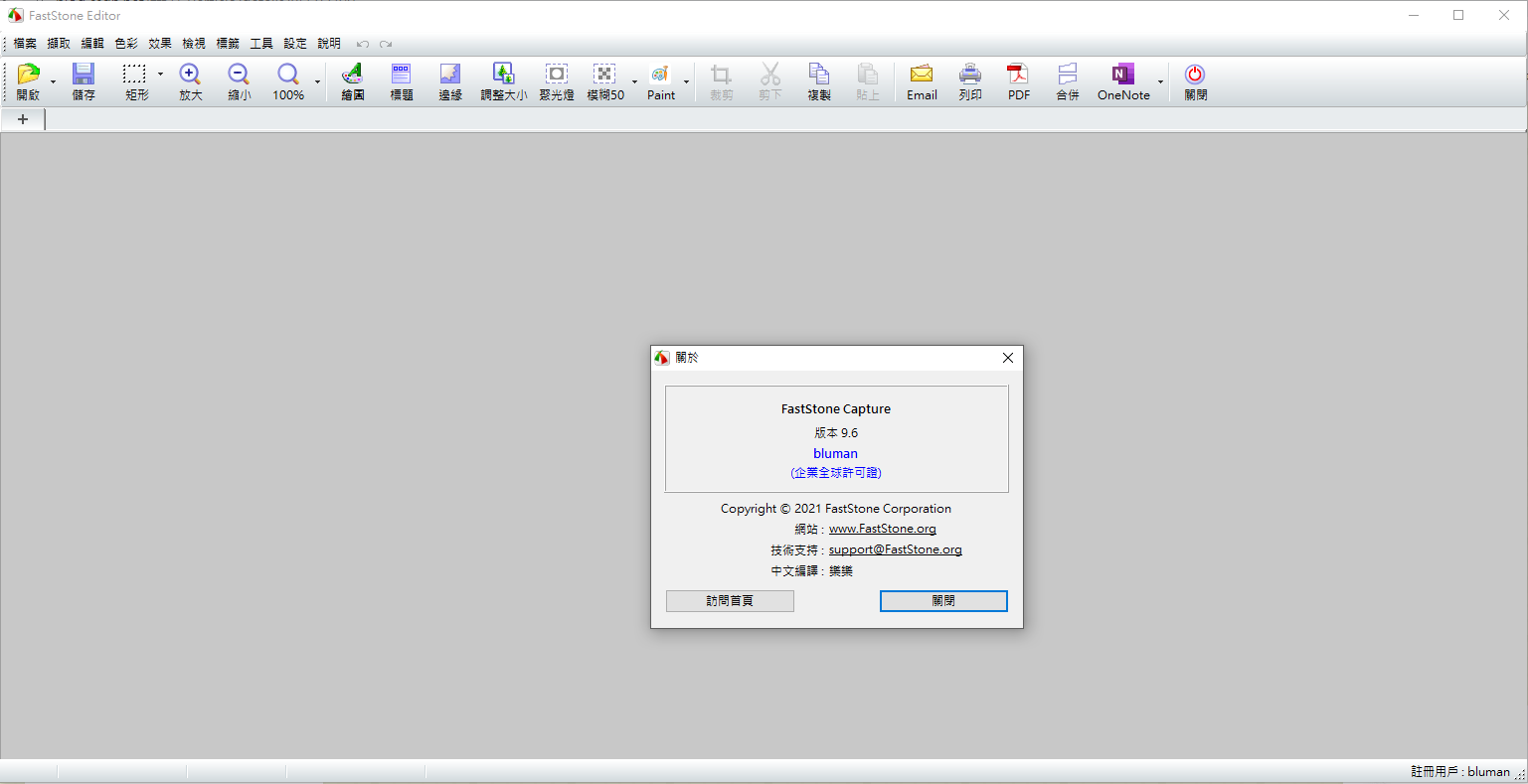This screenshot has width=1528, height=784.
Task: Select the 聚光燈 (Spotlight) tool
Action: 557,76
